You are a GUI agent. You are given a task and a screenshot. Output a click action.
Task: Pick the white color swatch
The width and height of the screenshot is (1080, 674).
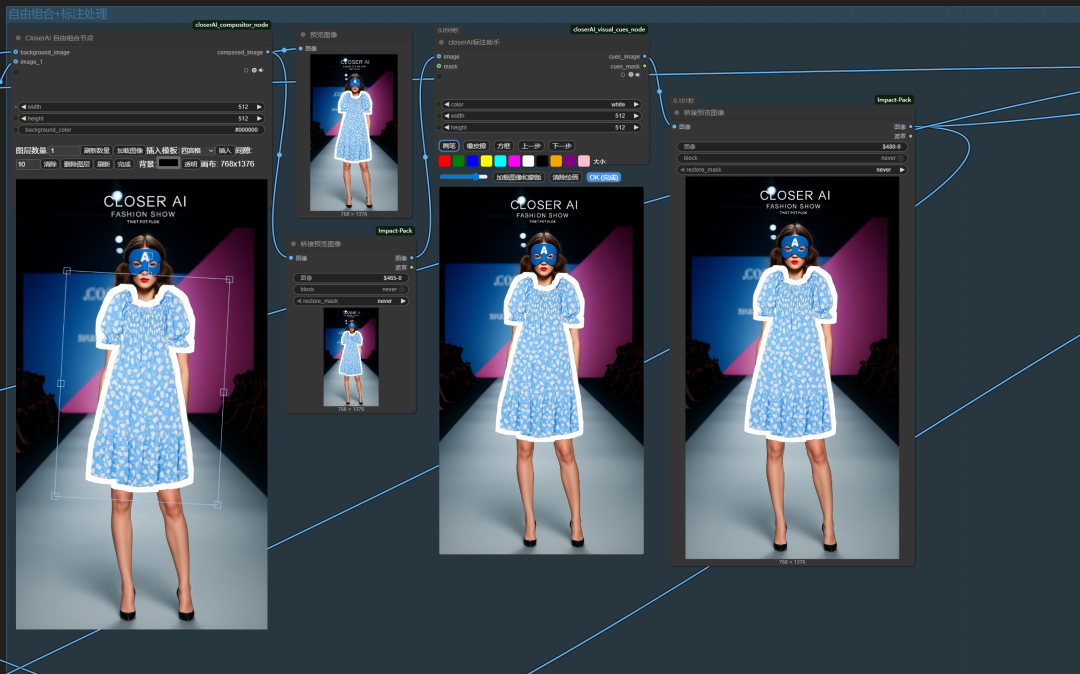click(528, 161)
